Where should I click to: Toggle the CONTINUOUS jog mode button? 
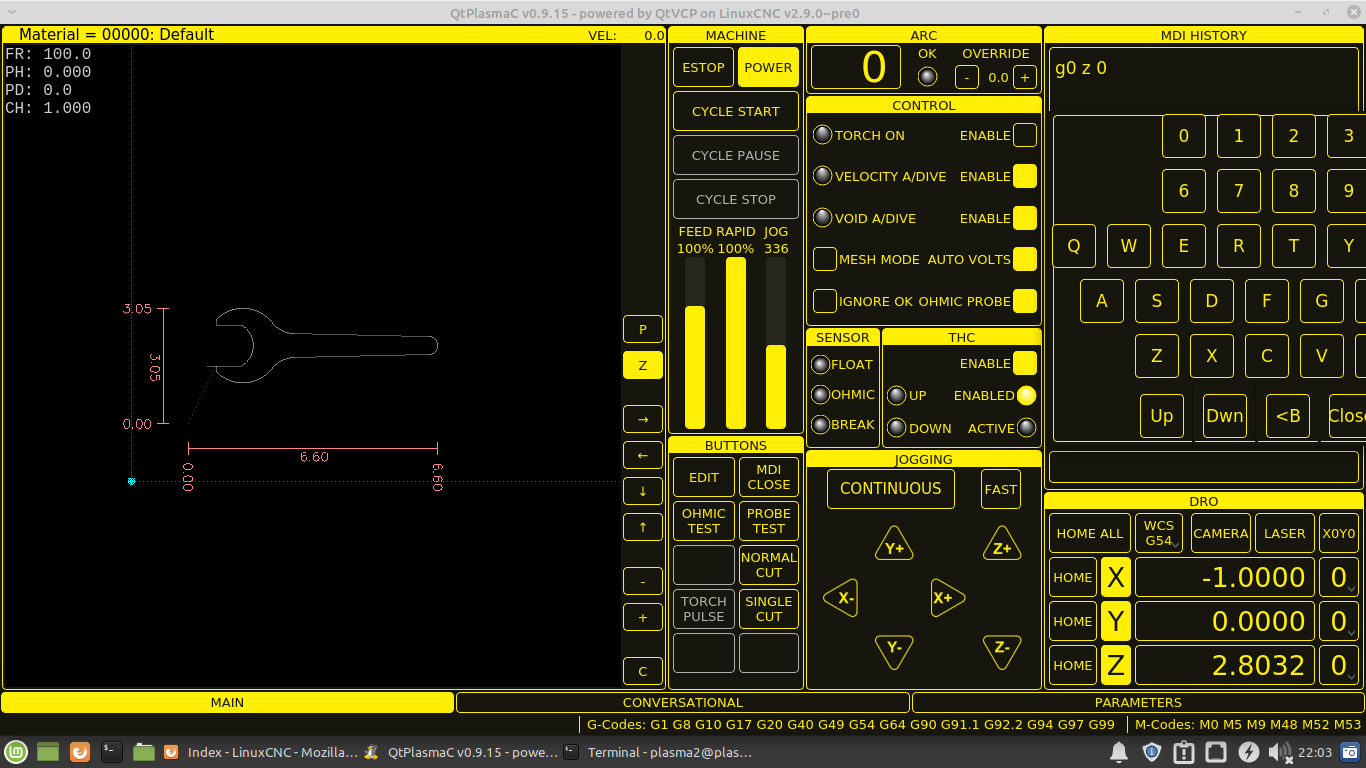coord(891,489)
